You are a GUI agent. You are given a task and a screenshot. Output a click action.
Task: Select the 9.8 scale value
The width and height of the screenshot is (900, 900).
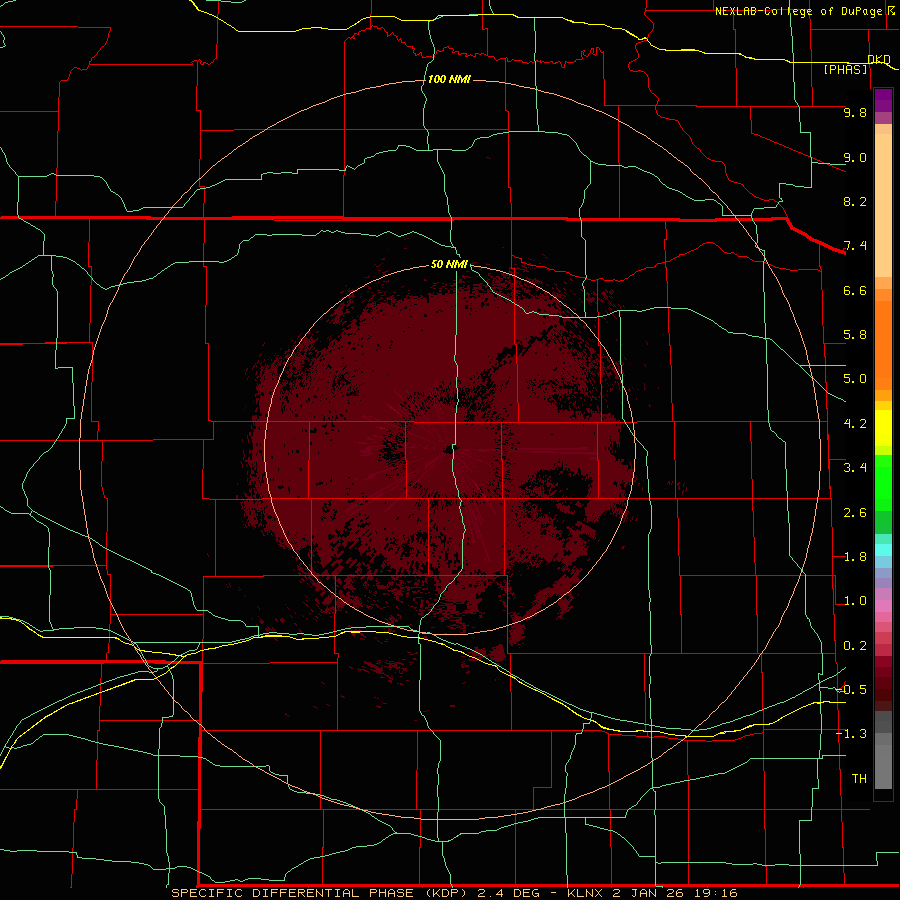click(x=855, y=112)
